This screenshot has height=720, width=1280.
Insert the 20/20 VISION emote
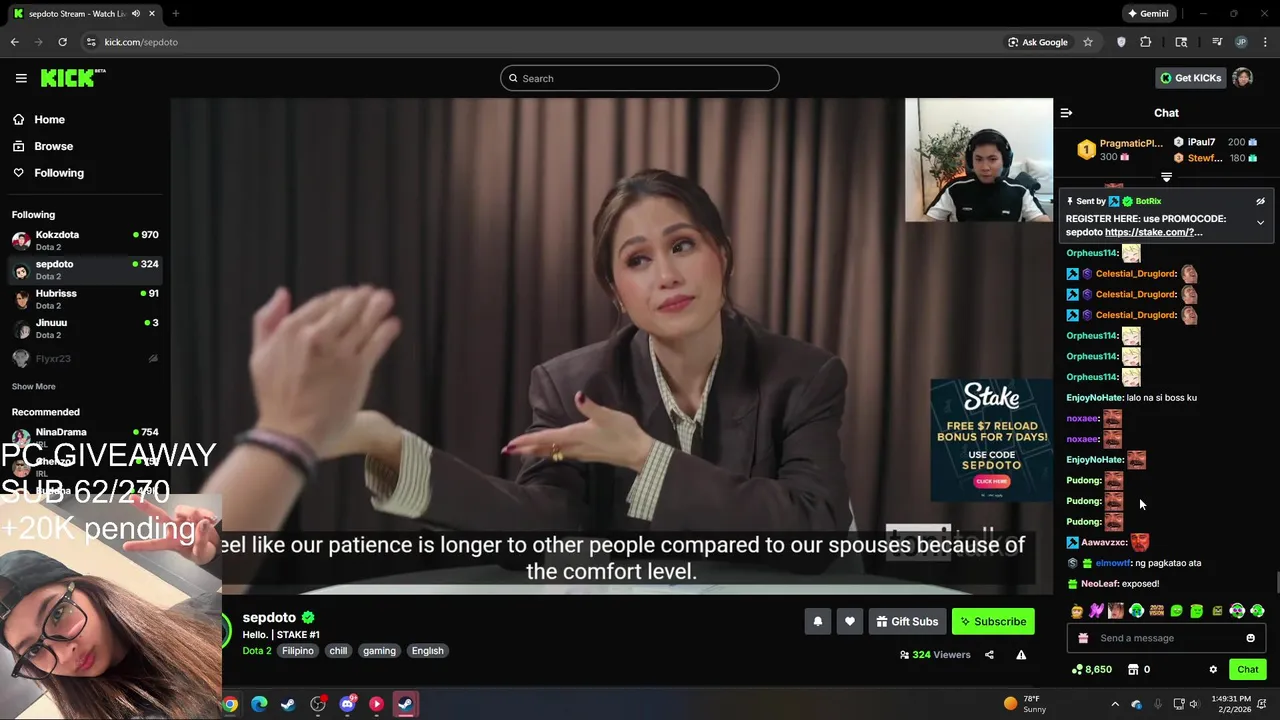tap(1157, 611)
